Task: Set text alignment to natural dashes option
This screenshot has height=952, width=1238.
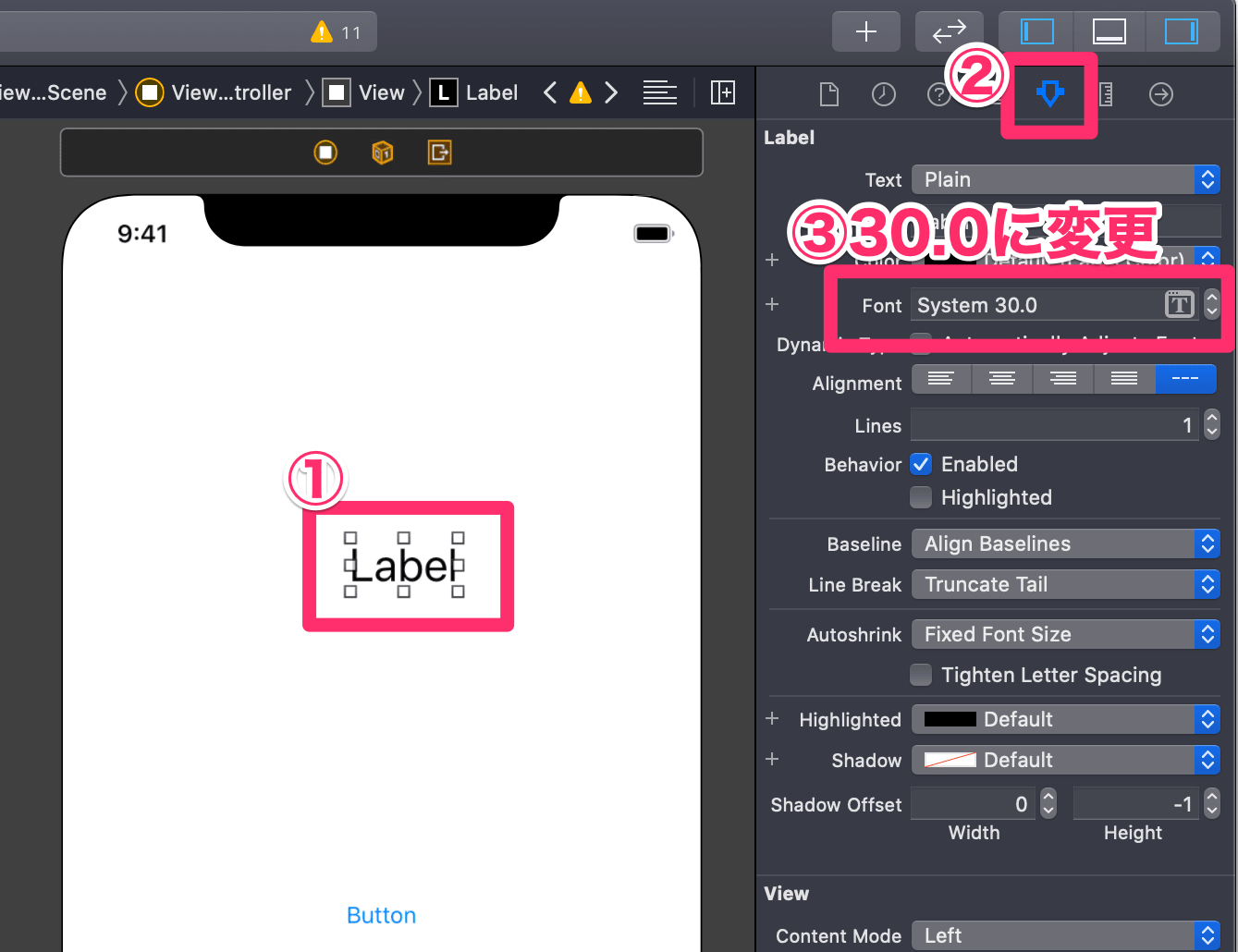Action: click(1185, 379)
